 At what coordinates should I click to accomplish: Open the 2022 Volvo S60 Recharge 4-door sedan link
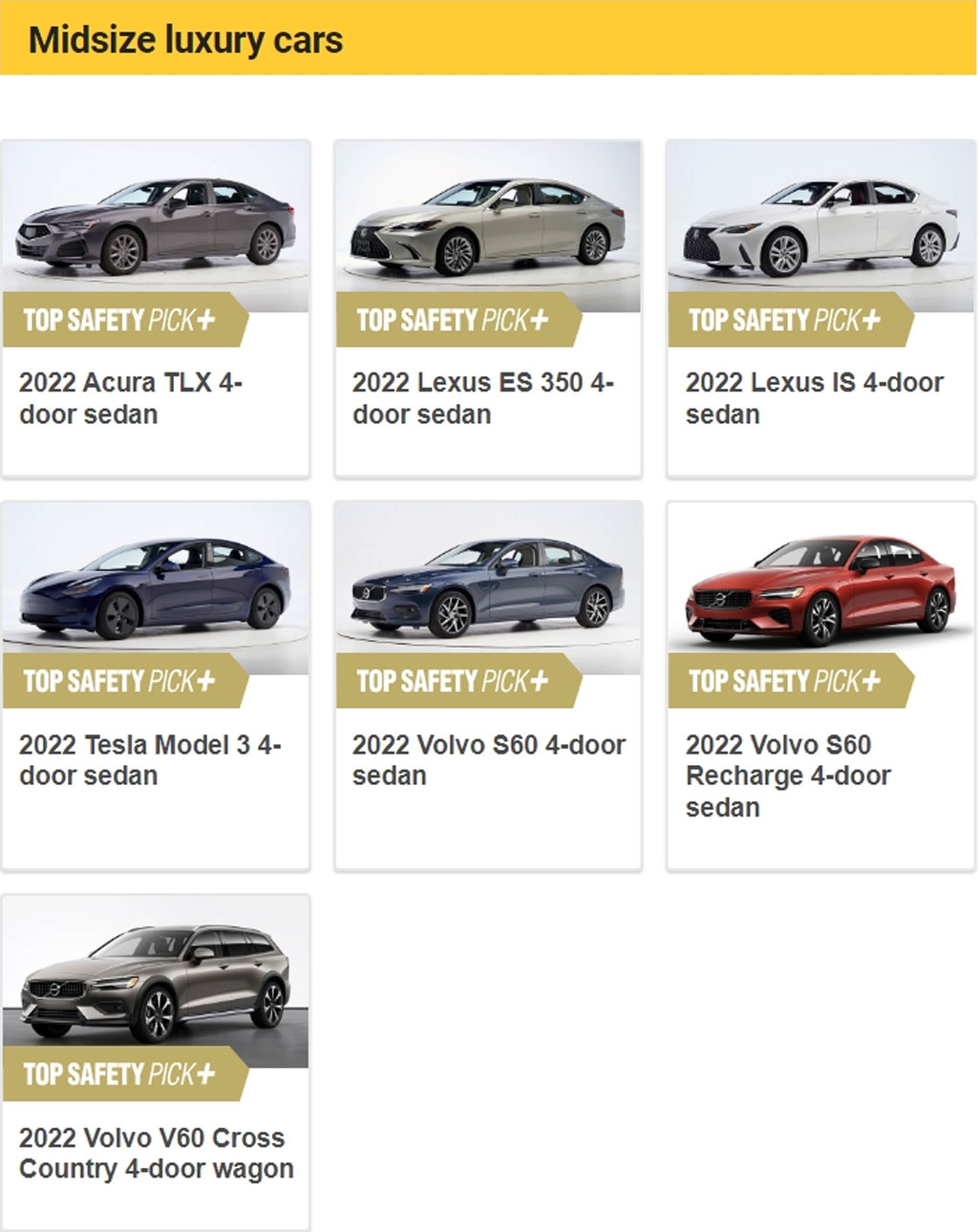[788, 775]
